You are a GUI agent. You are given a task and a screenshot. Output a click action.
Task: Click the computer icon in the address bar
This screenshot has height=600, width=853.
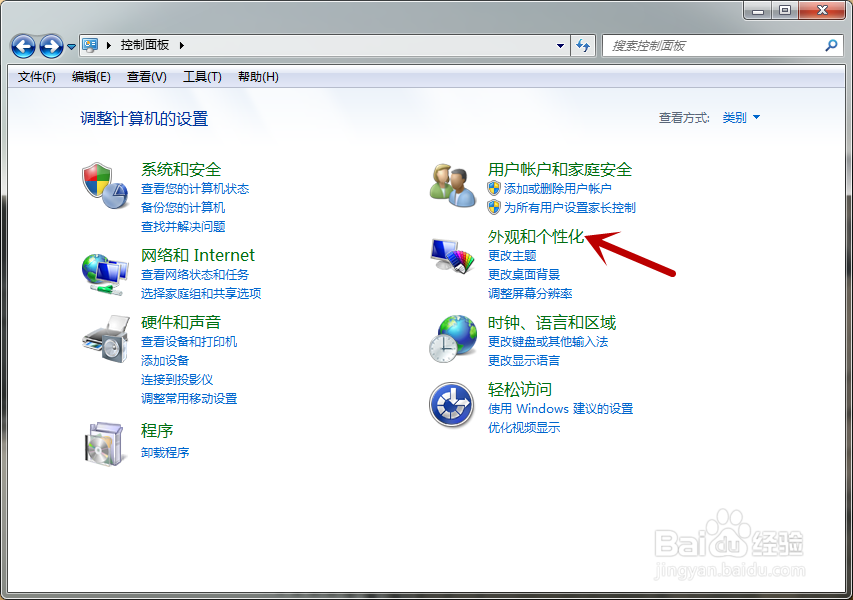click(x=90, y=45)
